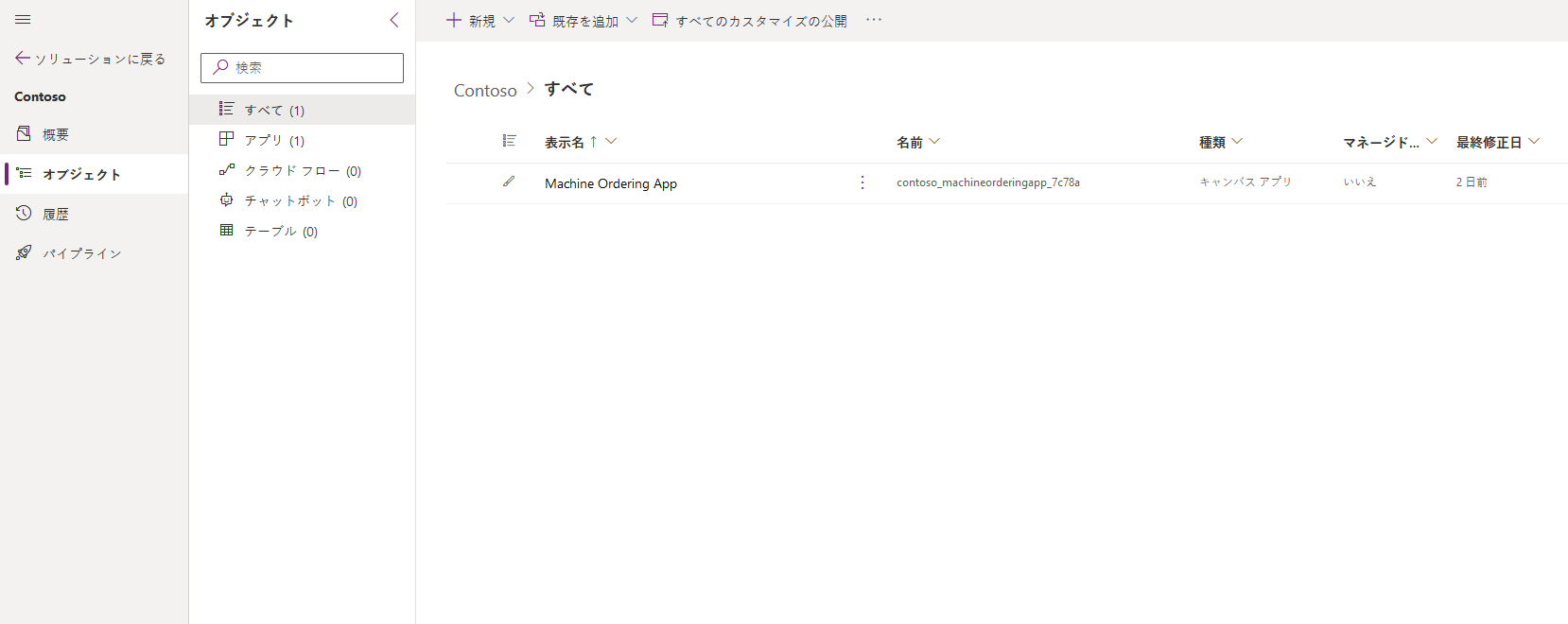Click the 既存を追加 button

tap(584, 20)
